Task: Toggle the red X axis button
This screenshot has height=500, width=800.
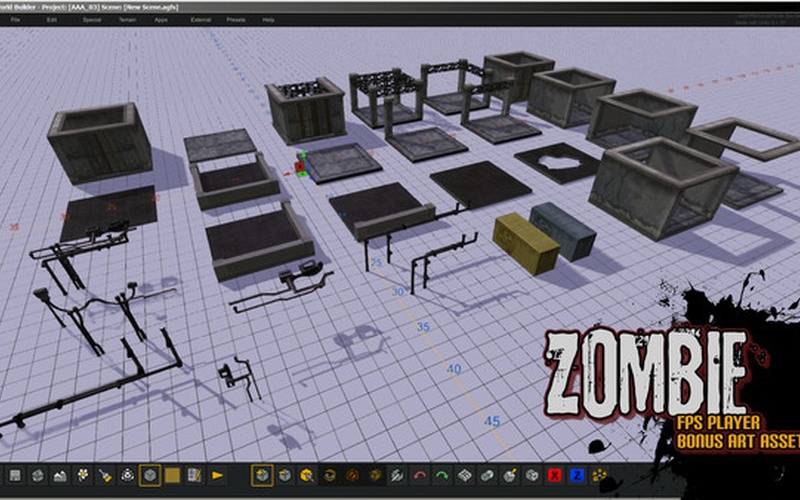Action: (554, 475)
